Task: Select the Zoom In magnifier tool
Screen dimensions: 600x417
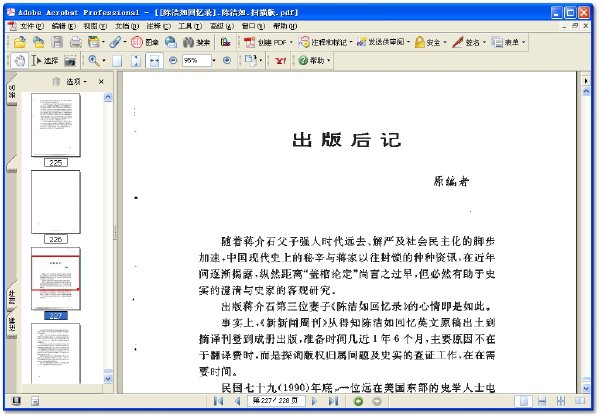Action: (x=93, y=60)
